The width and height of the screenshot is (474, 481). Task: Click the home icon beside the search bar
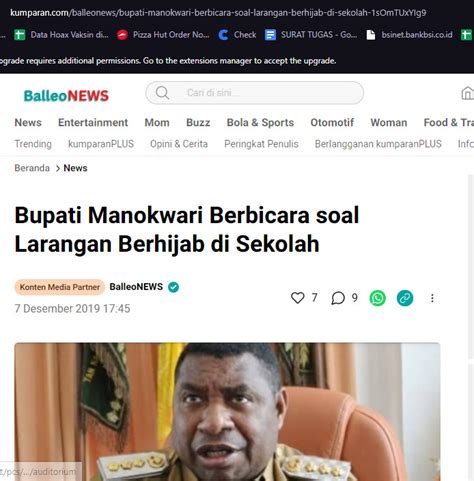tap(467, 93)
